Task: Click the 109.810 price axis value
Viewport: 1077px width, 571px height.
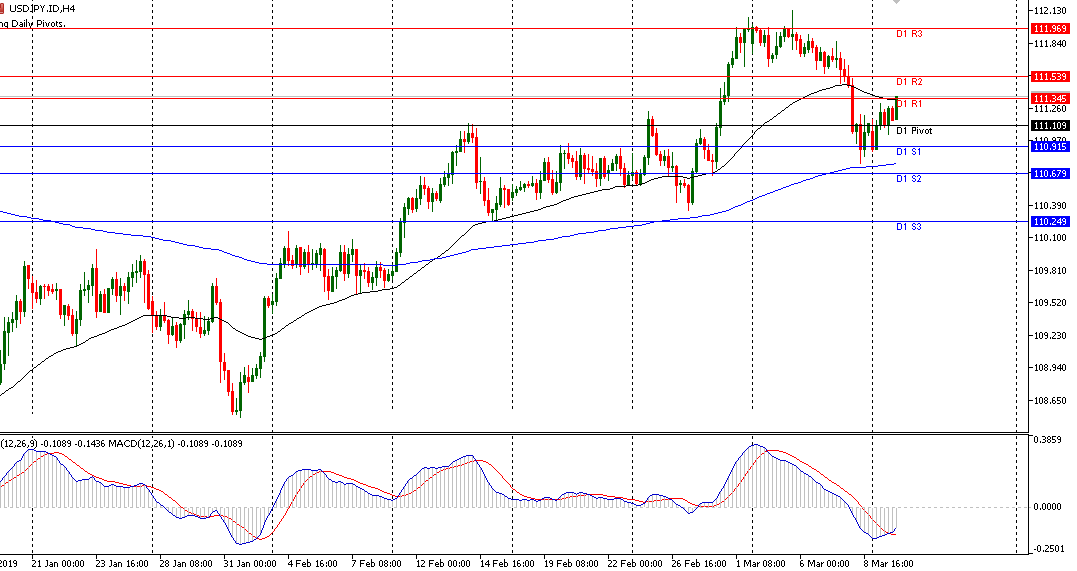Action: tap(1050, 271)
